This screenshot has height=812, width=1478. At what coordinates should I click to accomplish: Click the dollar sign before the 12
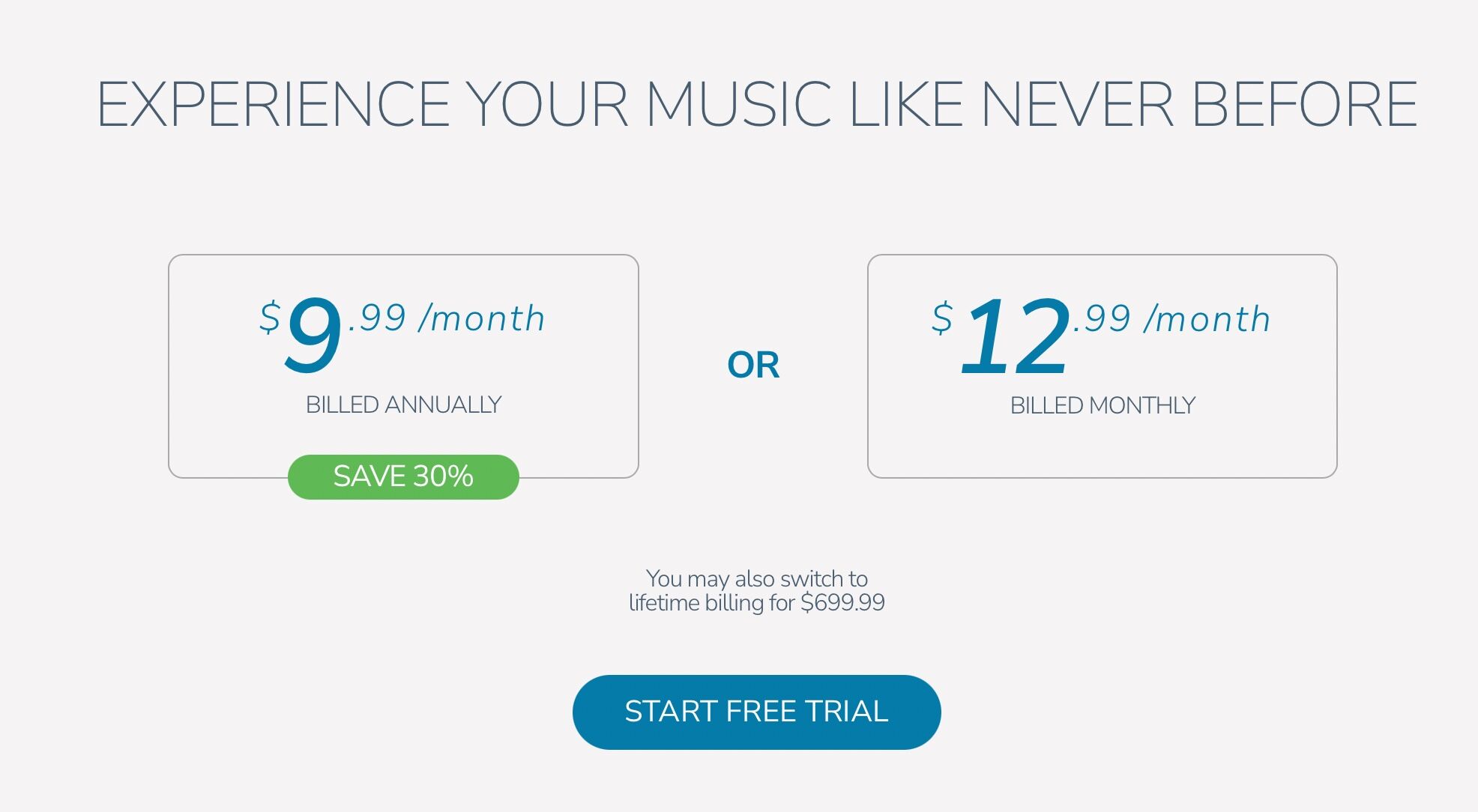[x=942, y=318]
